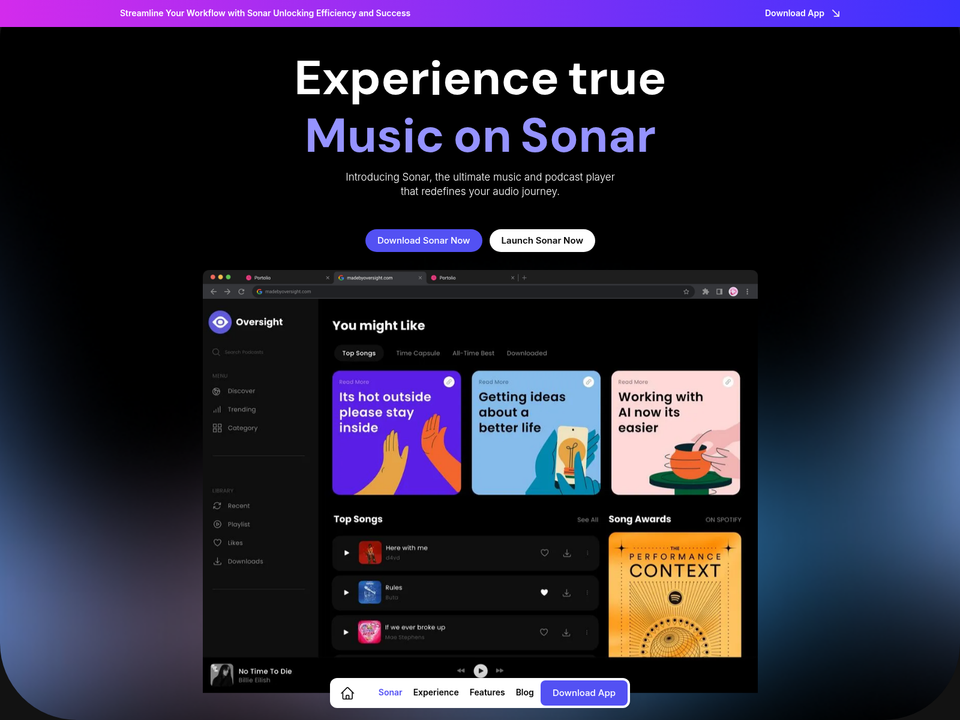Click Download Sonar Now button
Image resolution: width=960 pixels, height=720 pixels.
pos(424,241)
